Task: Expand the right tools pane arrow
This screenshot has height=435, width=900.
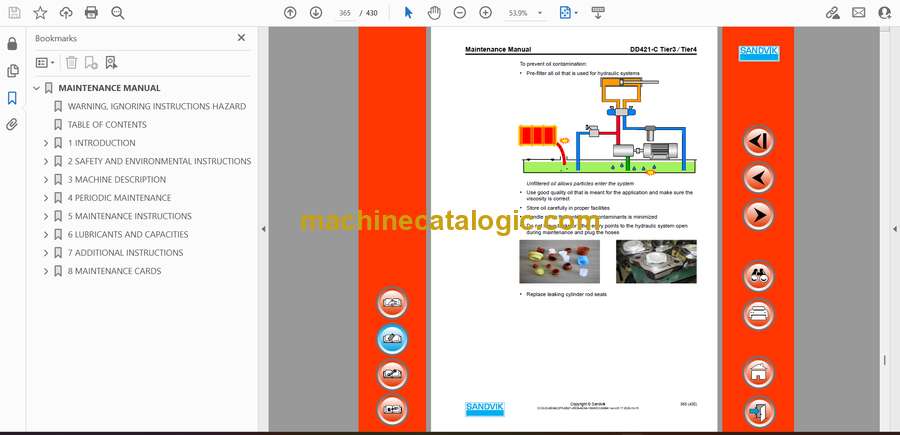Action: click(894, 229)
